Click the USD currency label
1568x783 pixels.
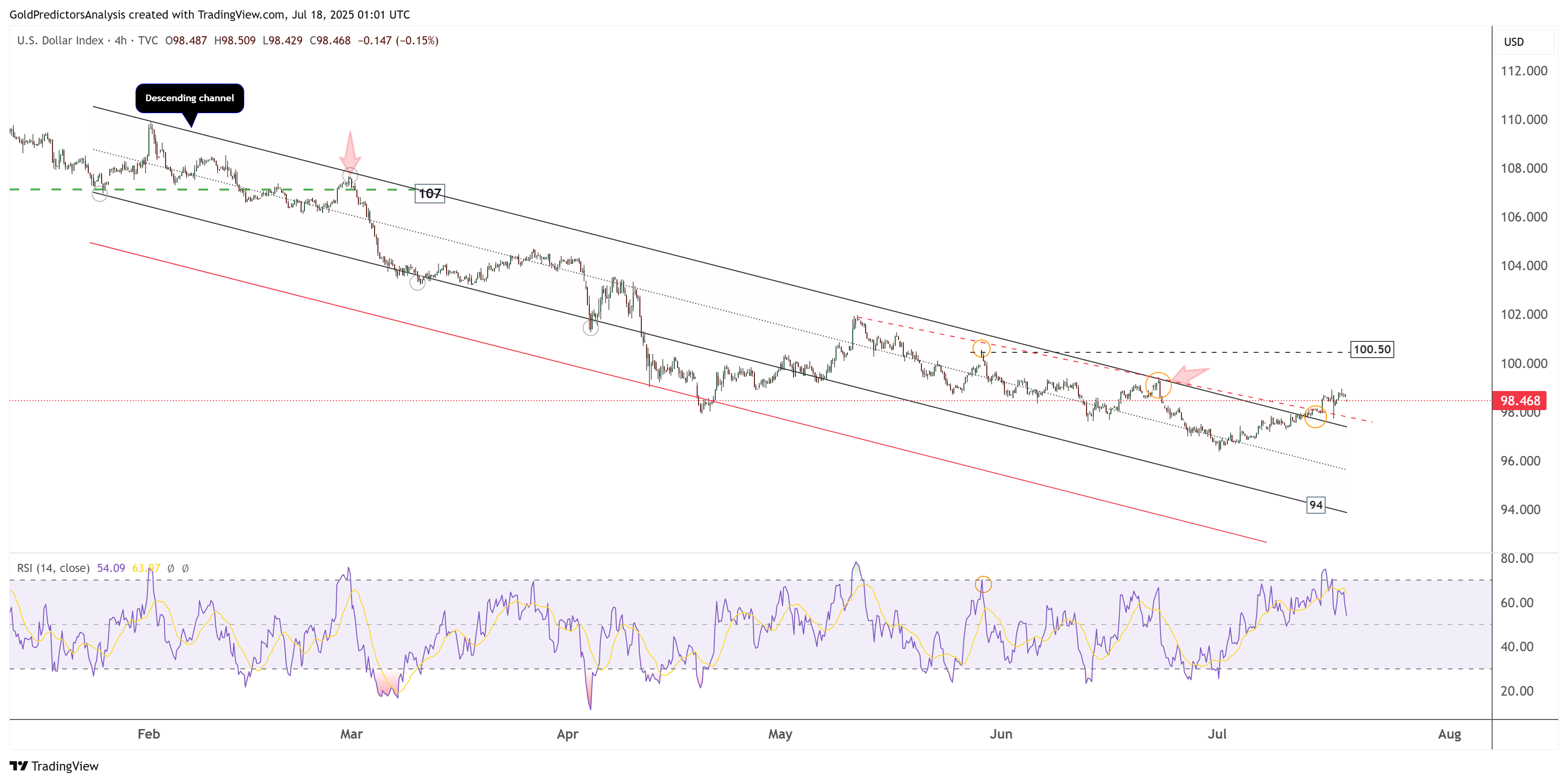click(1513, 42)
